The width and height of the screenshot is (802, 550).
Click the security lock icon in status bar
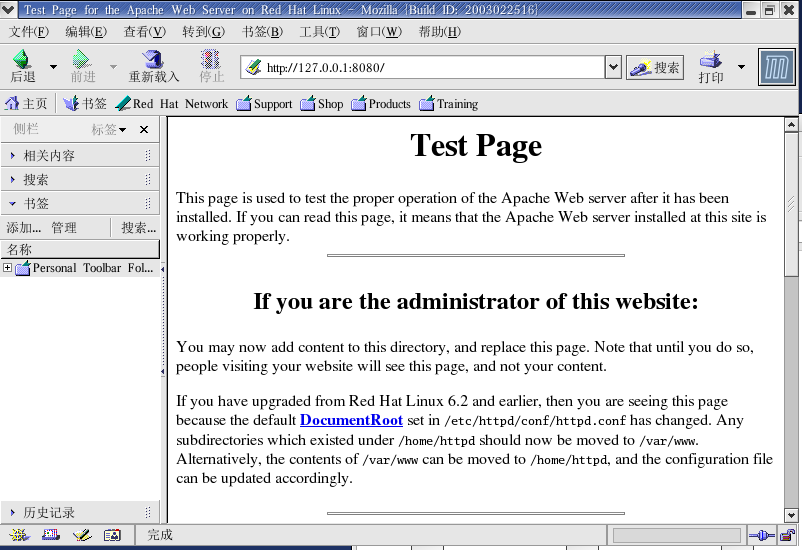coord(788,536)
